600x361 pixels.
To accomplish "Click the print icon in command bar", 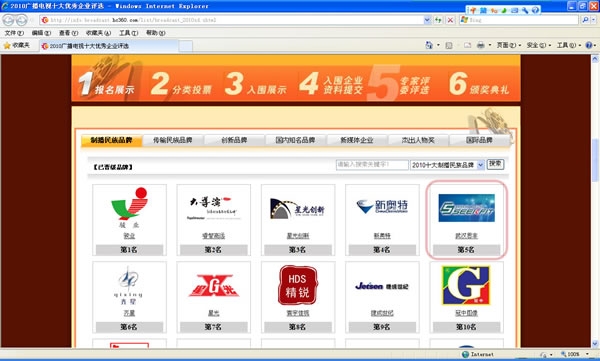I will point(481,46).
